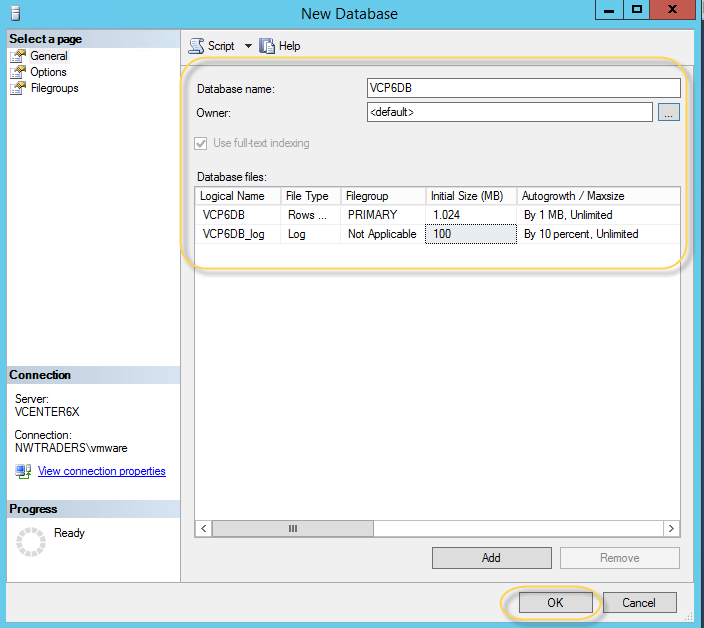The image size is (704, 628).
Task: Open the Help icon in toolbar
Action: click(267, 46)
